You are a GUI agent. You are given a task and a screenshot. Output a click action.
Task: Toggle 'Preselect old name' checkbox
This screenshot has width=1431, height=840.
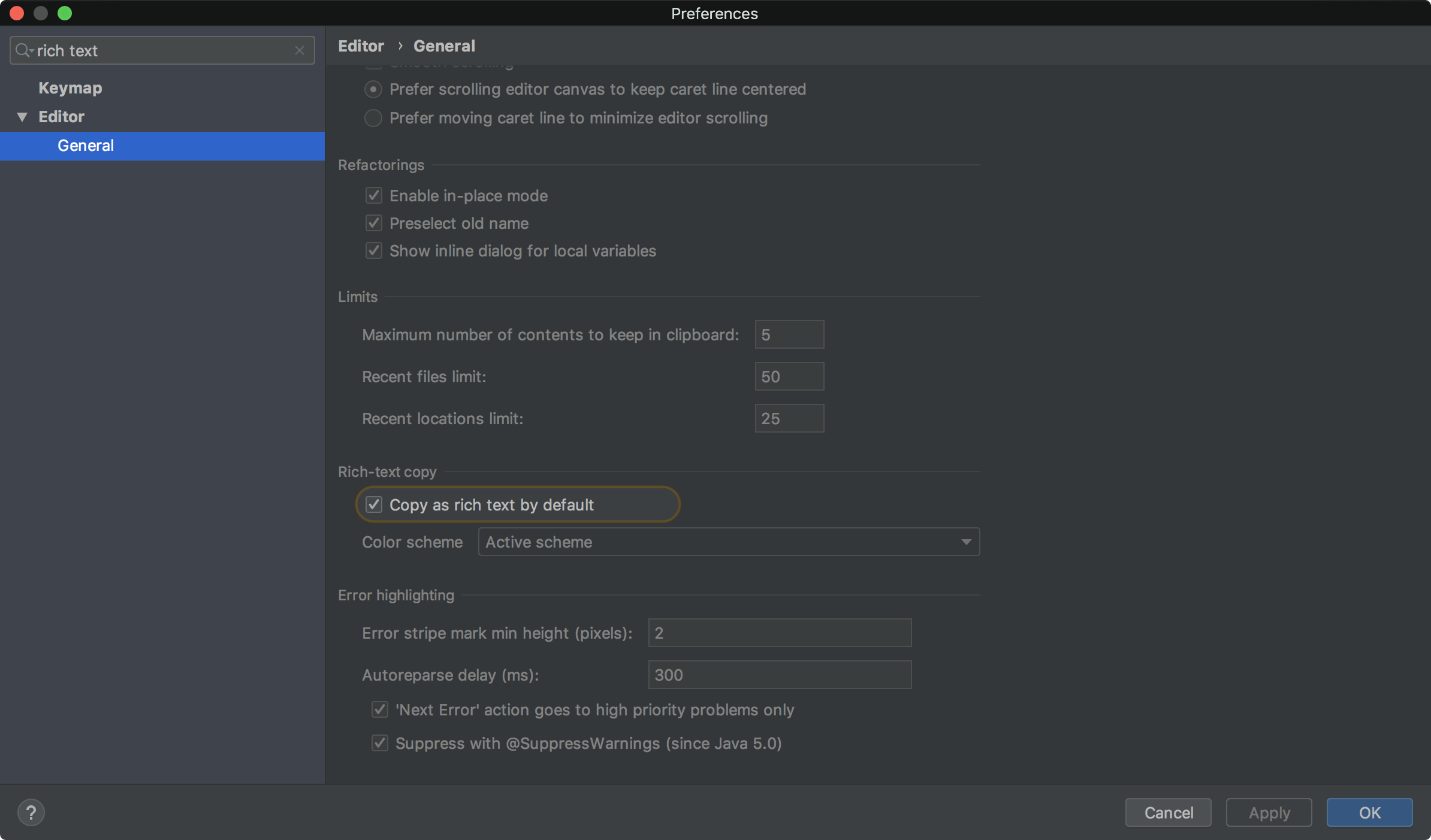pyautogui.click(x=374, y=223)
